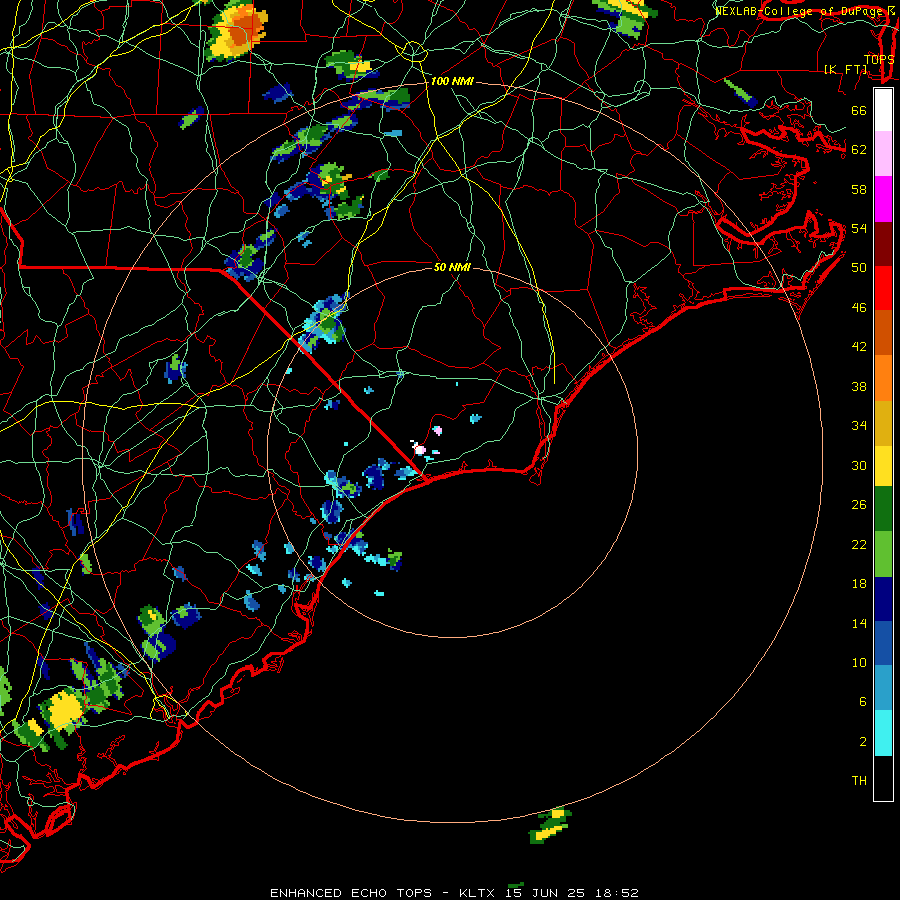Click the '54' legend value
900x900 pixels.
point(859,228)
